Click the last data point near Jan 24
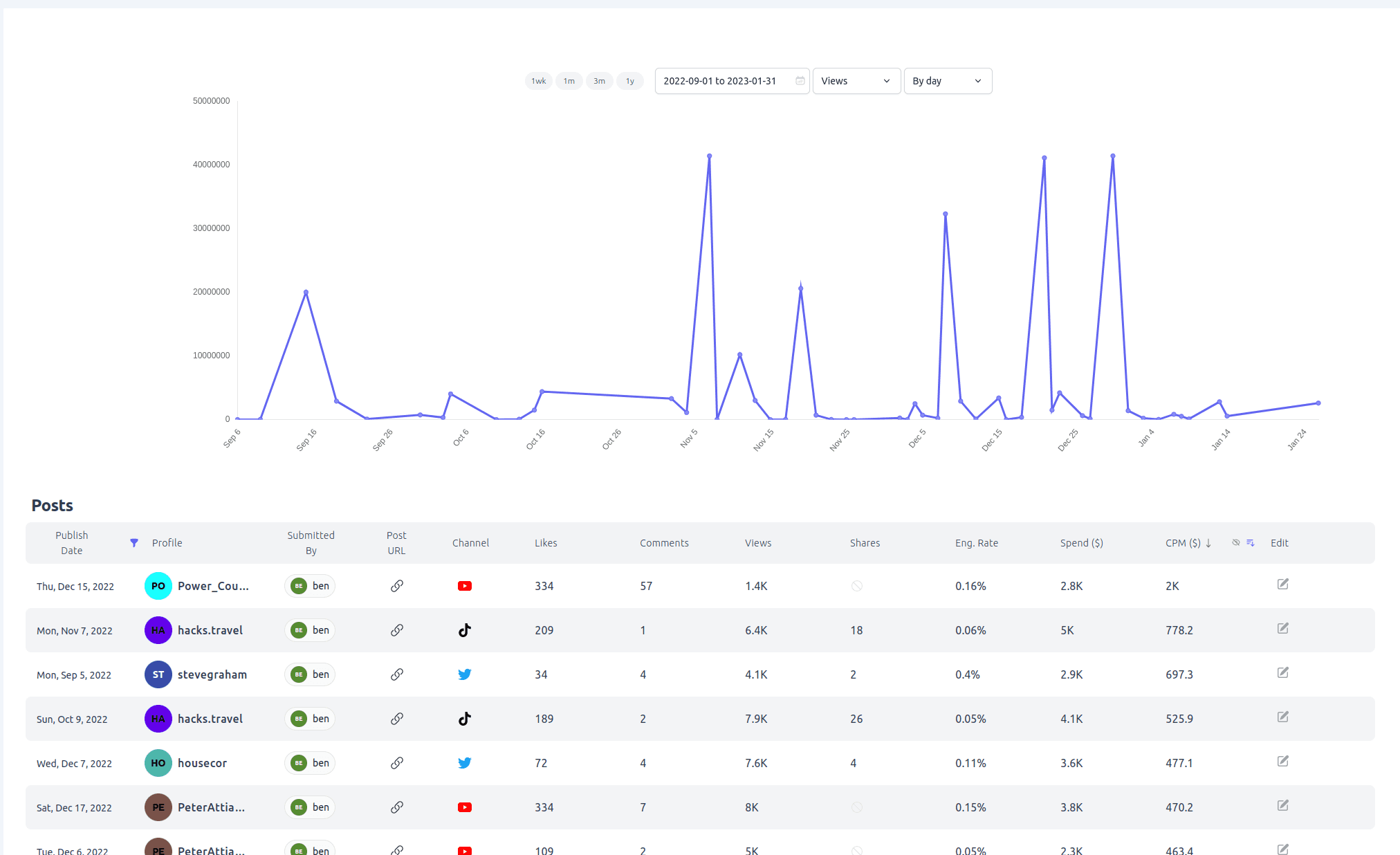 [x=1318, y=403]
